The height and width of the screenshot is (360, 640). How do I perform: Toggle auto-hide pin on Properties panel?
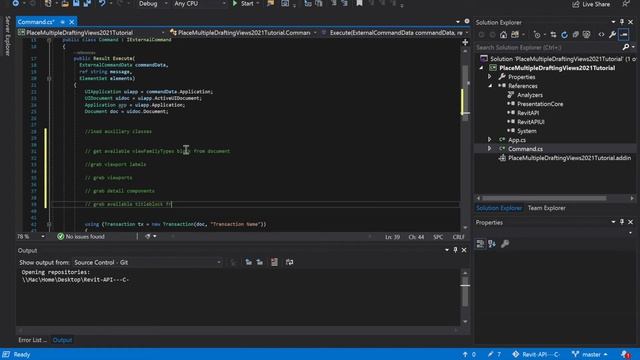tap(622, 222)
